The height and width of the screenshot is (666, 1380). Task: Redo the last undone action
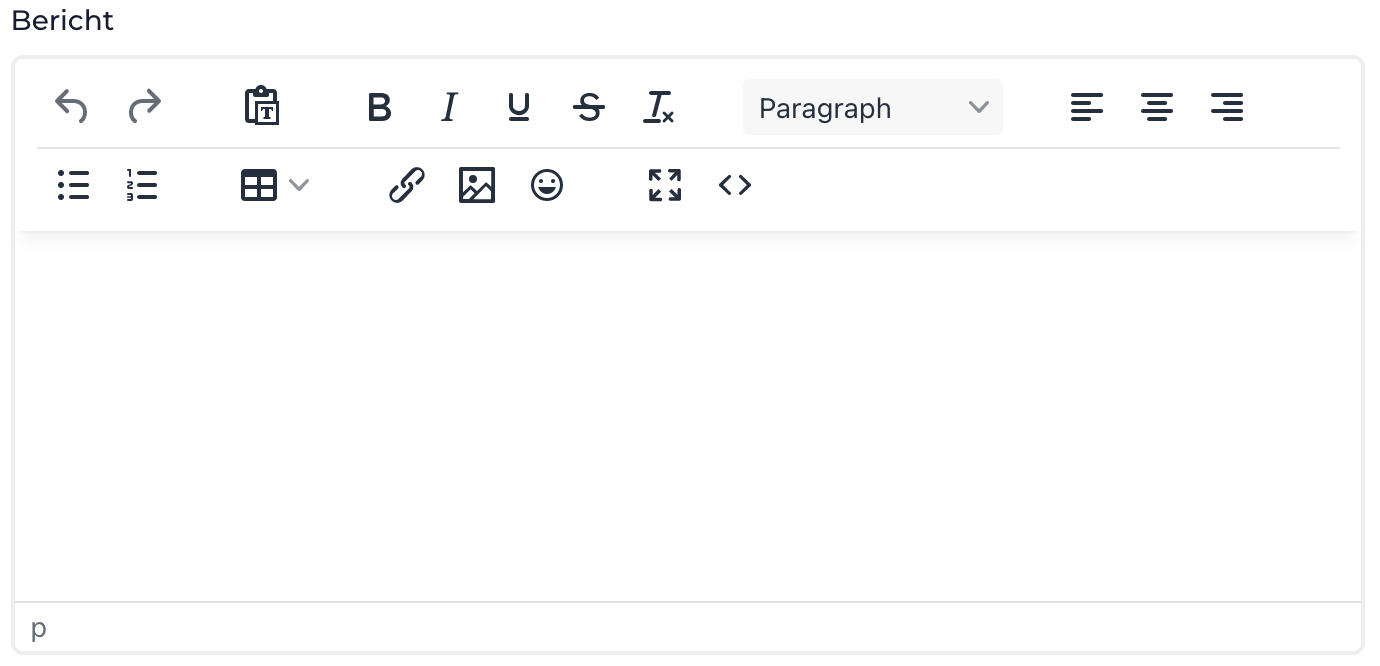click(145, 106)
